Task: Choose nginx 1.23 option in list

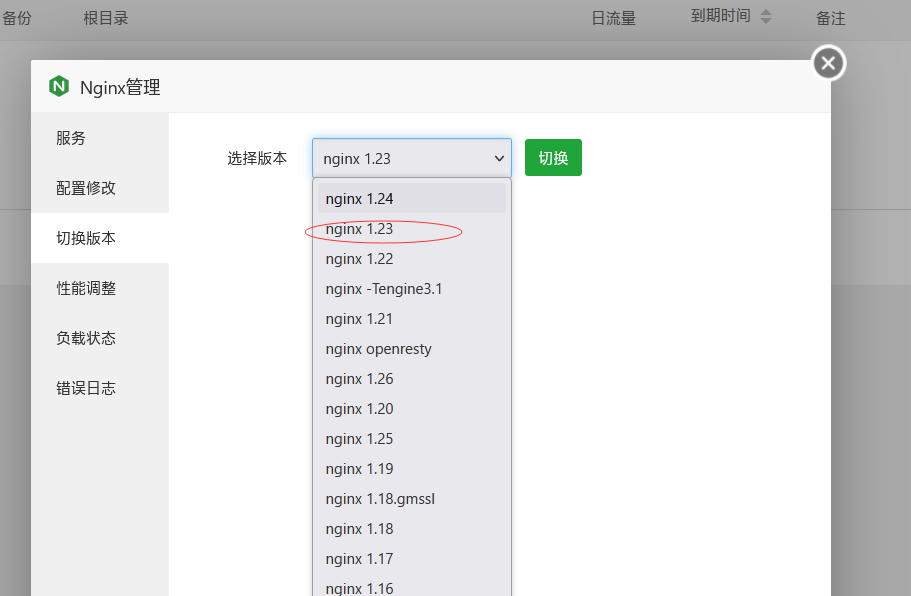Action: click(412, 229)
